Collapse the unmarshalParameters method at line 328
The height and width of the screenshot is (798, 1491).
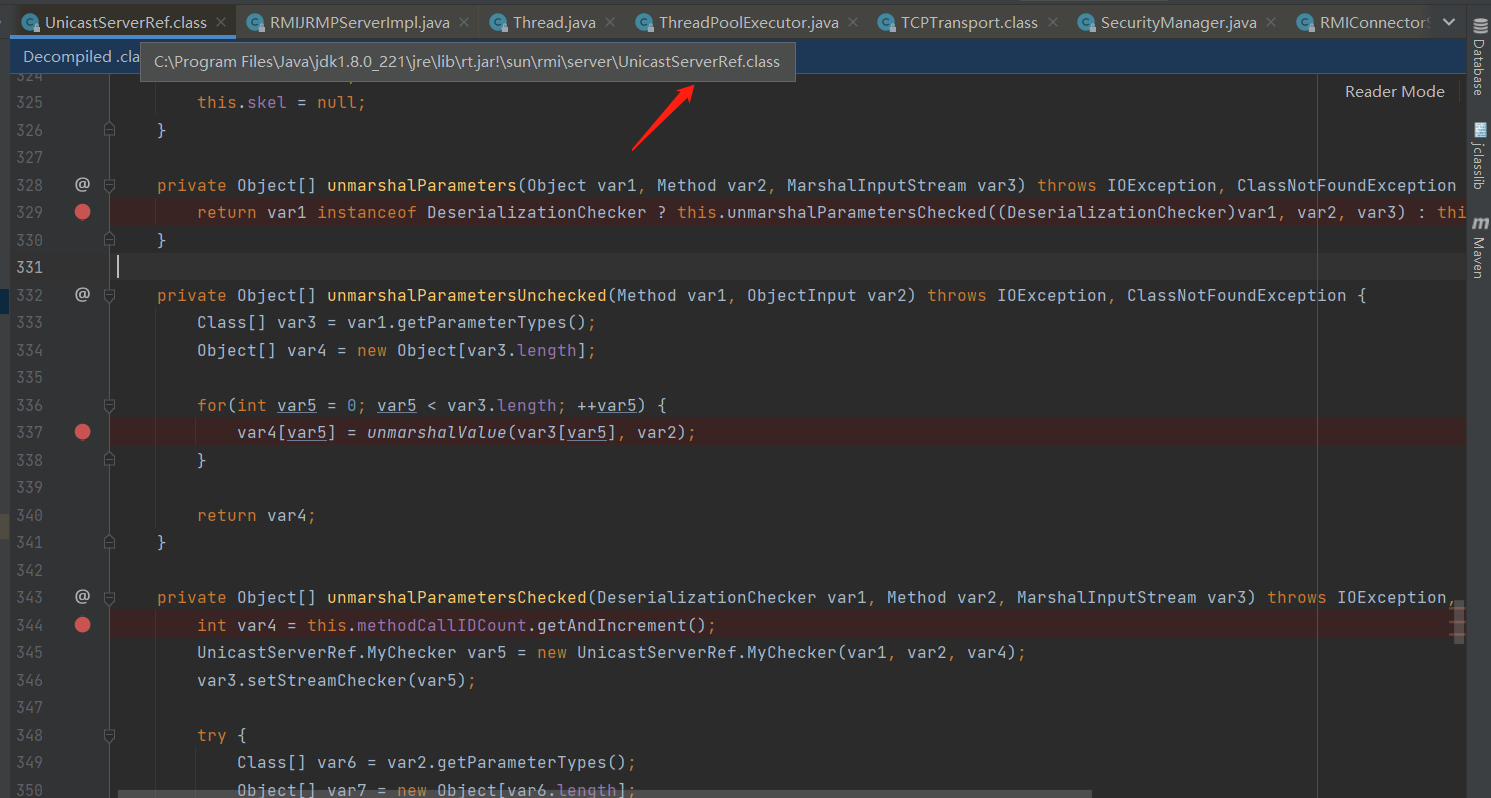coord(109,185)
